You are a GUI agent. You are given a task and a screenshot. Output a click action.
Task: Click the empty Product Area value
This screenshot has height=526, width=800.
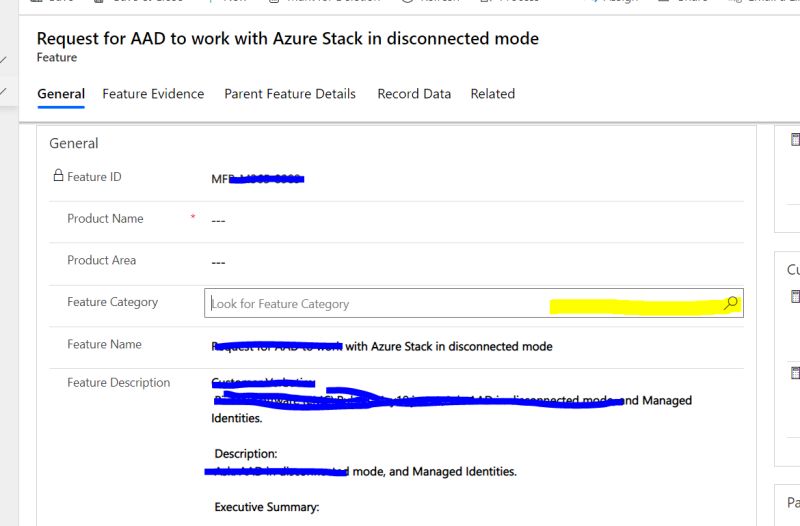point(218,263)
